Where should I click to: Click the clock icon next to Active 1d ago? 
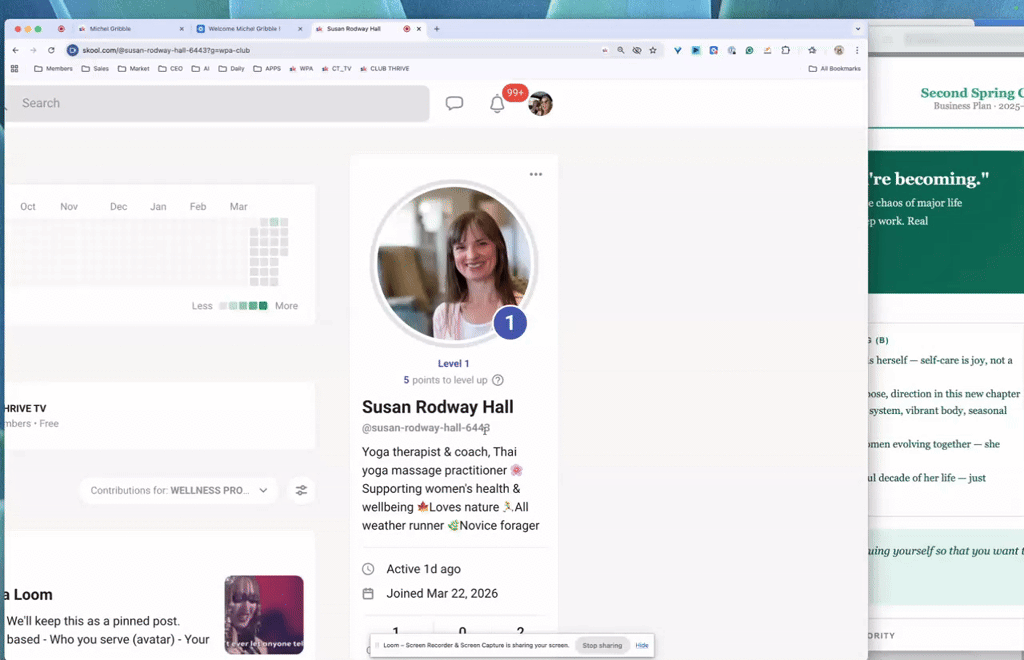[368, 569]
